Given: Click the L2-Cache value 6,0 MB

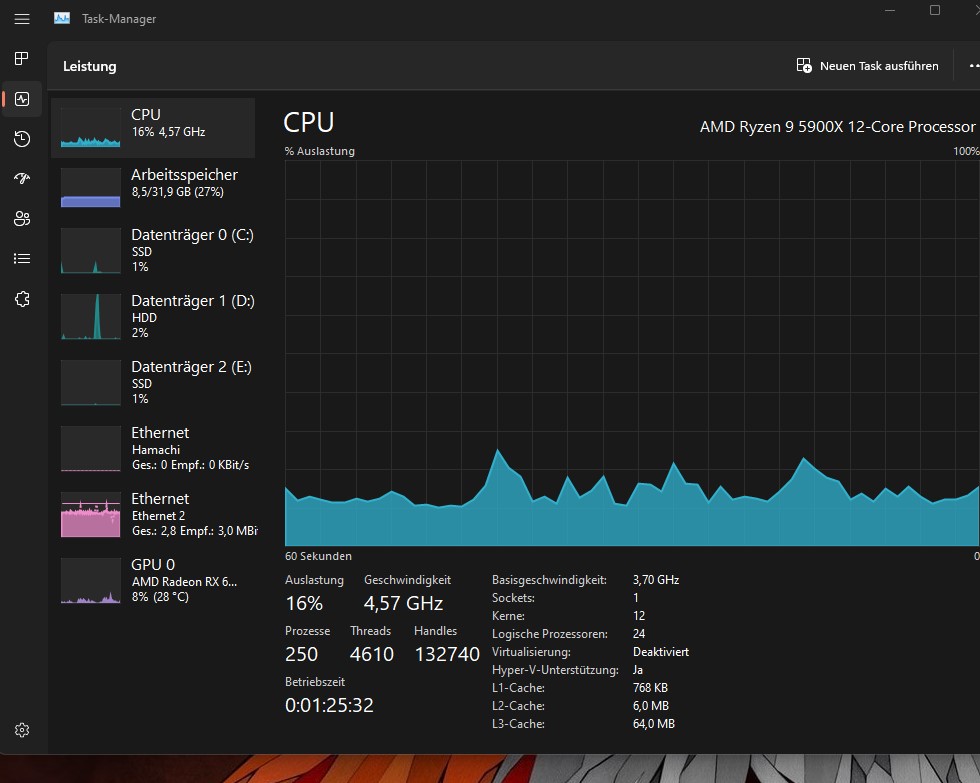Looking at the screenshot, I should click(x=651, y=706).
